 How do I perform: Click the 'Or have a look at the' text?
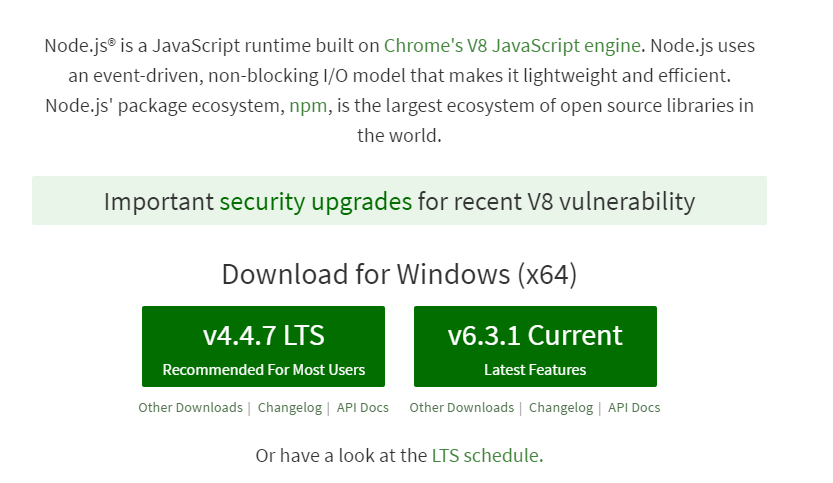pyautogui.click(x=341, y=456)
